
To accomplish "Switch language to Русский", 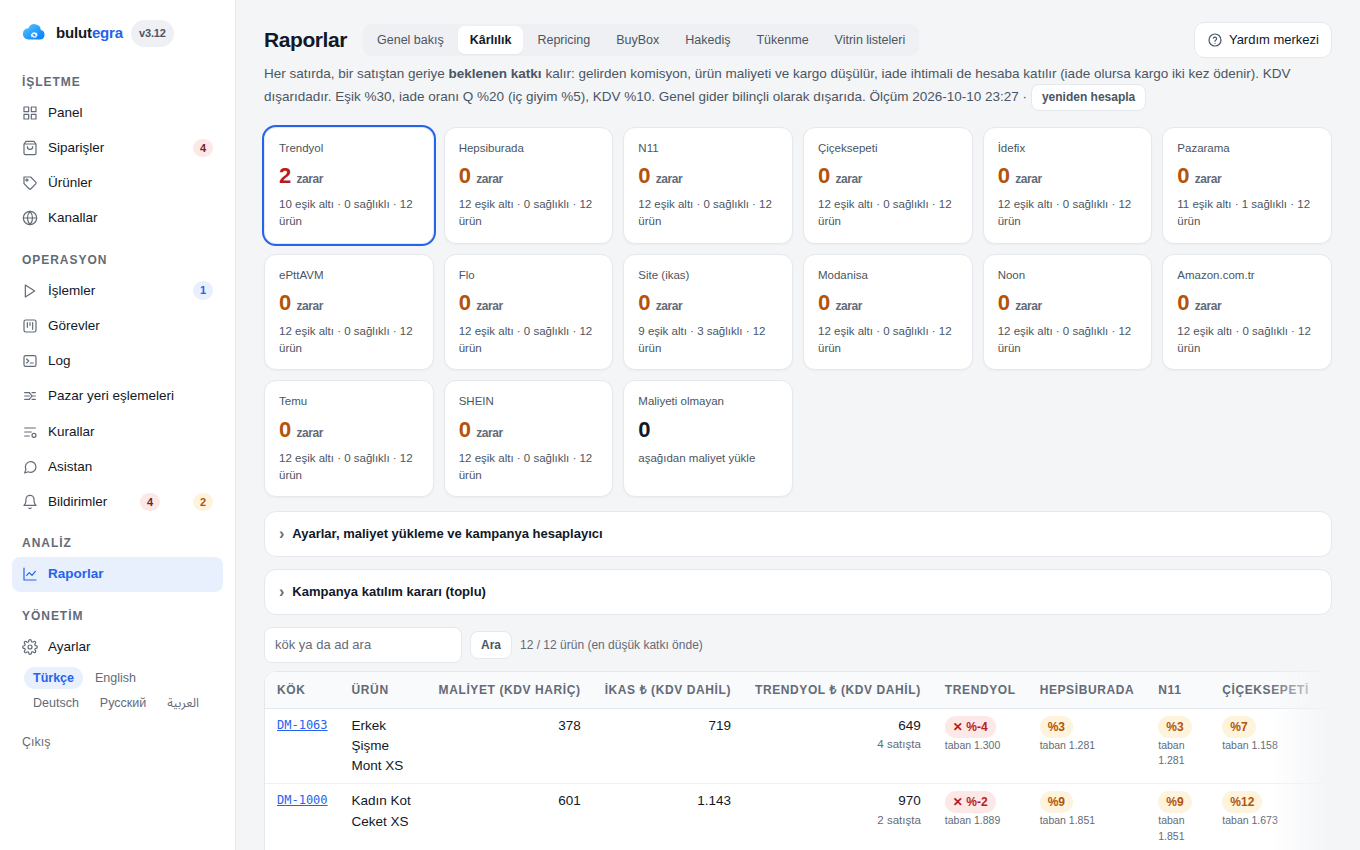I will click(123, 703).
